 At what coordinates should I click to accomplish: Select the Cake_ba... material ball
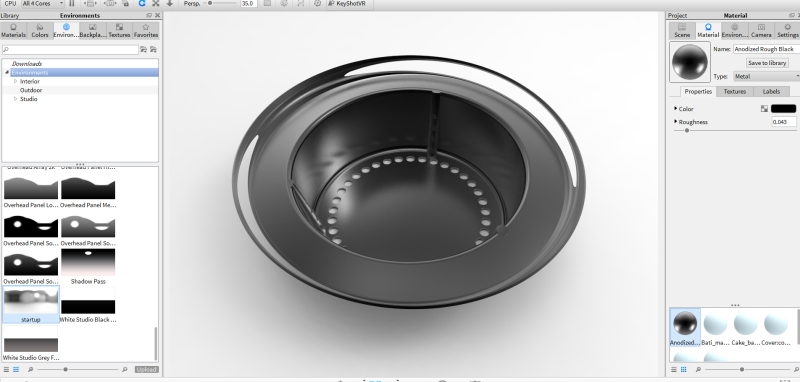point(745,327)
